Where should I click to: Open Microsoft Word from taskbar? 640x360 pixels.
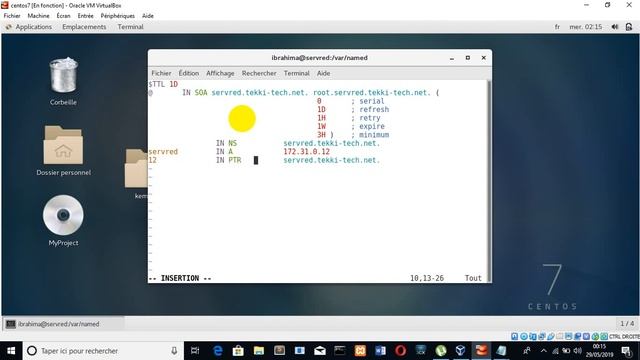[x=380, y=351]
